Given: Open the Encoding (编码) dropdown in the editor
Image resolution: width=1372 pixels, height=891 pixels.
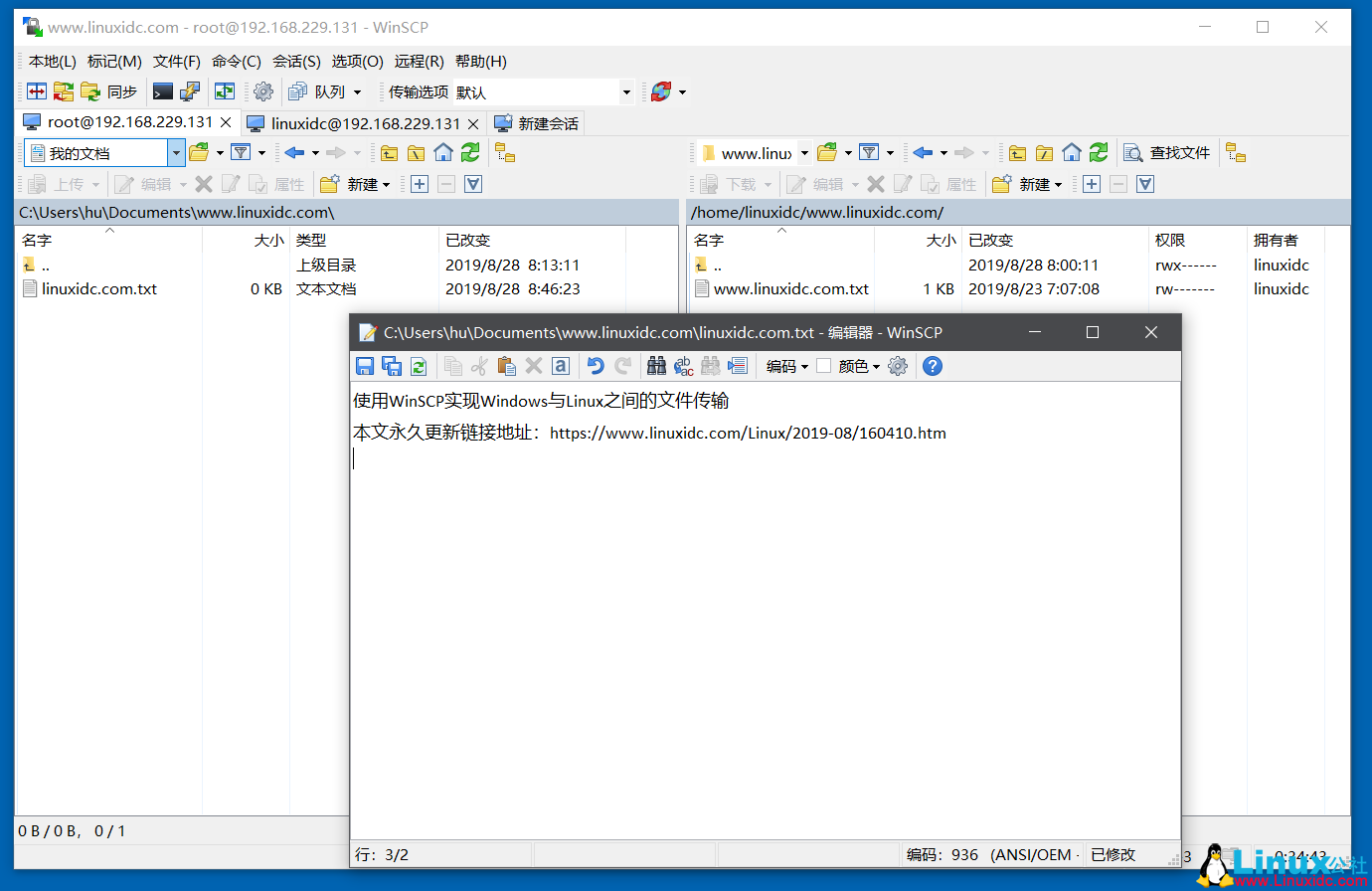Looking at the screenshot, I should (x=786, y=366).
